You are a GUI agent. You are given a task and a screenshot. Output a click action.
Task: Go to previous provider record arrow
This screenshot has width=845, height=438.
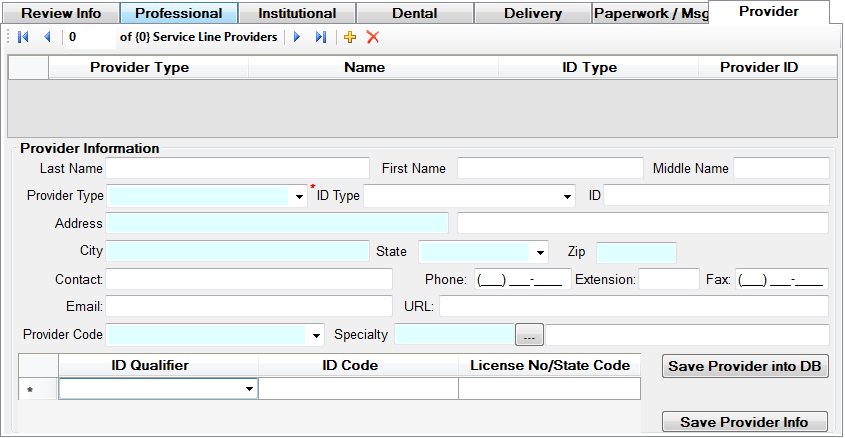pos(46,37)
